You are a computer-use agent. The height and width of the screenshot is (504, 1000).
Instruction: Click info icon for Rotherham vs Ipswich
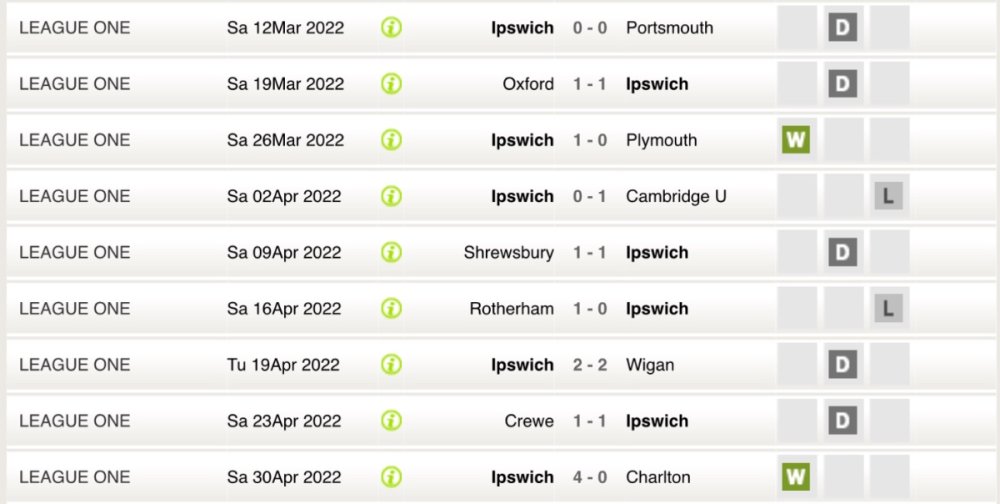tap(392, 308)
